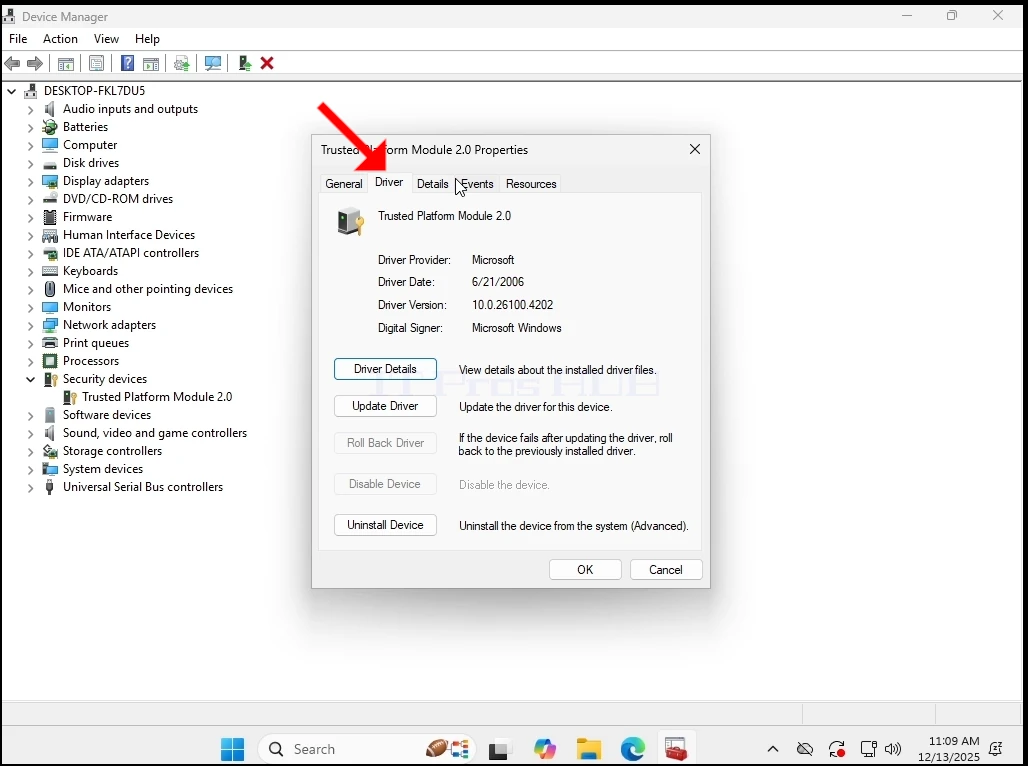This screenshot has width=1028, height=766.
Task: Select the Mice and other pointing devices row
Action: (x=148, y=289)
